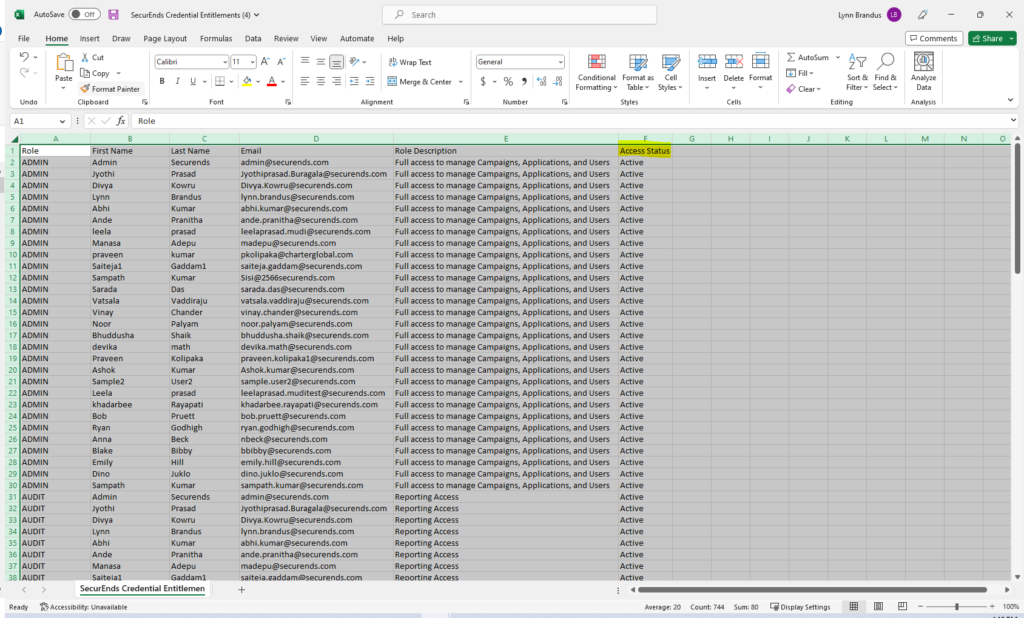1024x618 pixels.
Task: Toggle left text alignment
Action: (x=305, y=81)
